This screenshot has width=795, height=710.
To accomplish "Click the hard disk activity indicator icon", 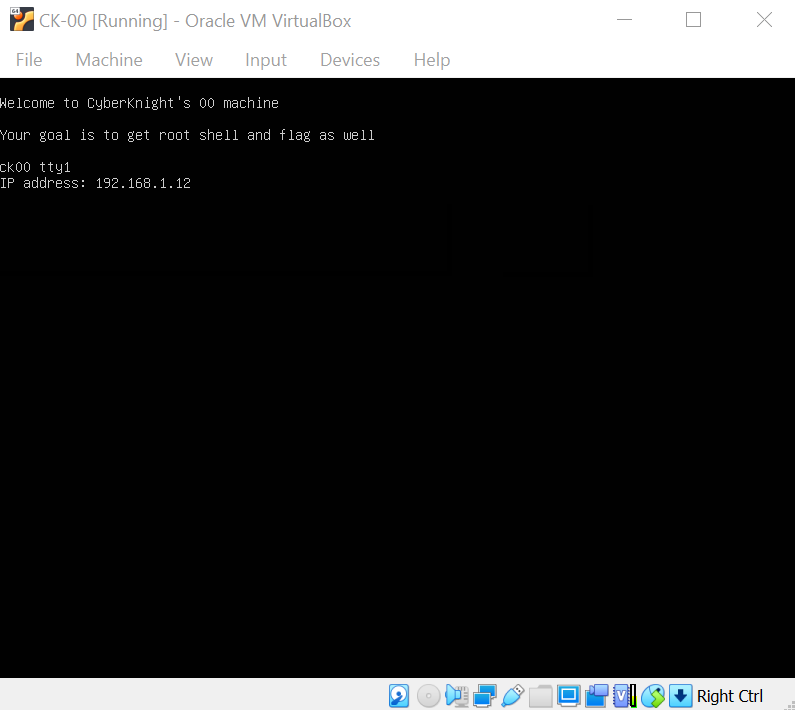I will pos(399,696).
